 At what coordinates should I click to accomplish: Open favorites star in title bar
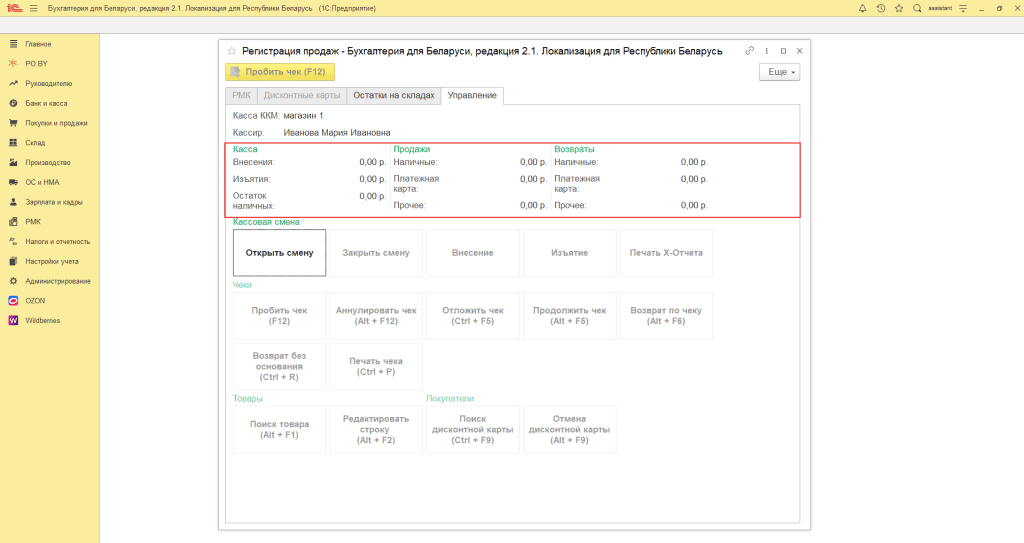[899, 8]
